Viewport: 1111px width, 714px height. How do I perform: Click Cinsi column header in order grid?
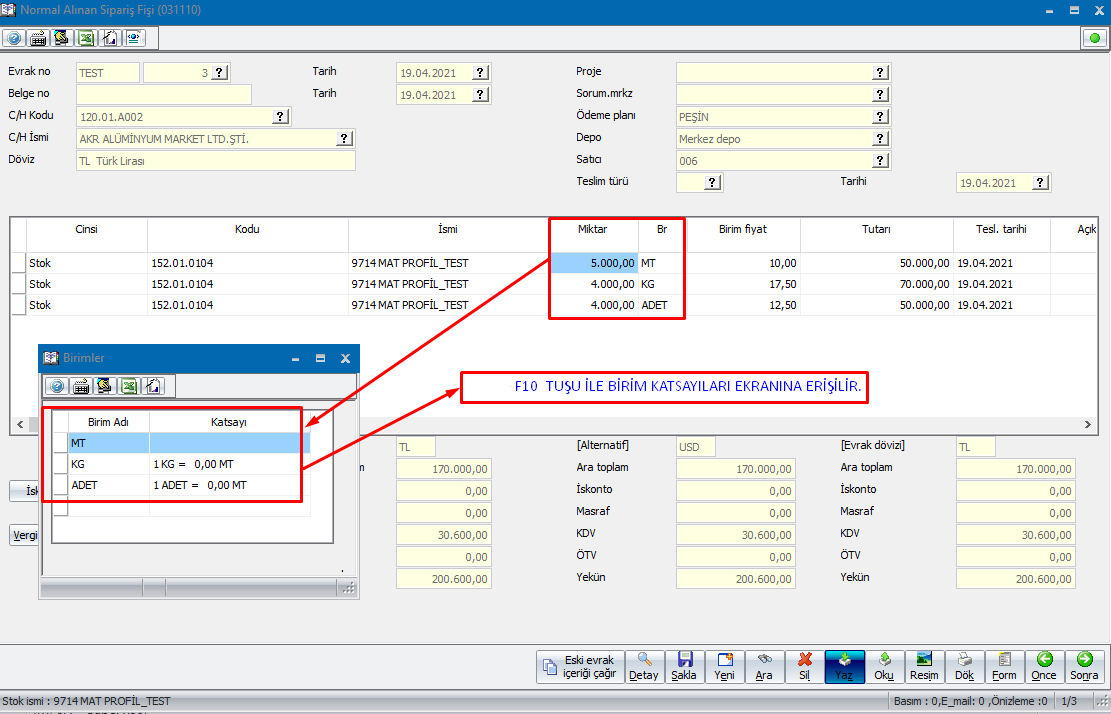tap(86, 230)
